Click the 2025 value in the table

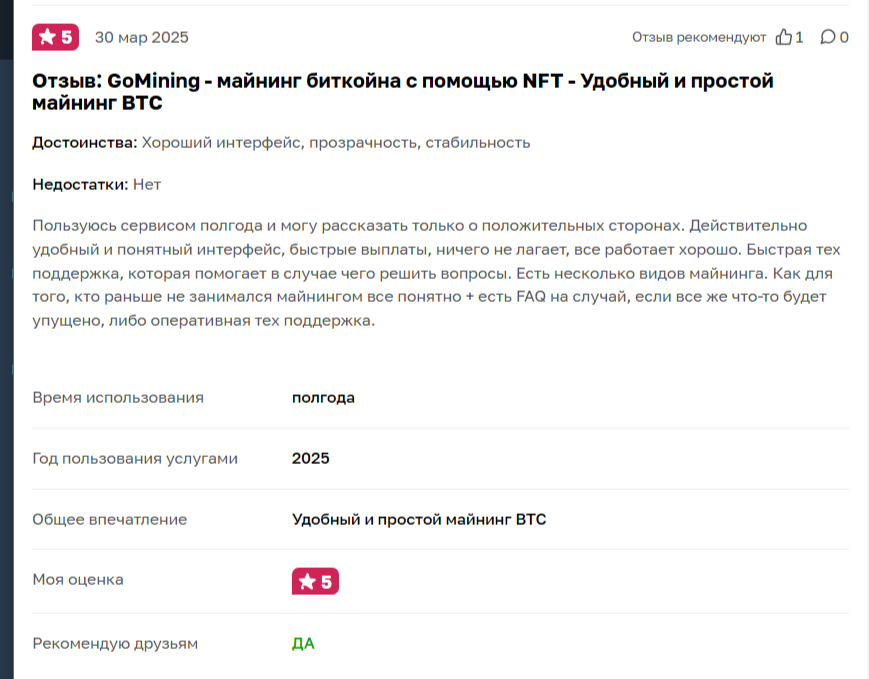(x=310, y=458)
